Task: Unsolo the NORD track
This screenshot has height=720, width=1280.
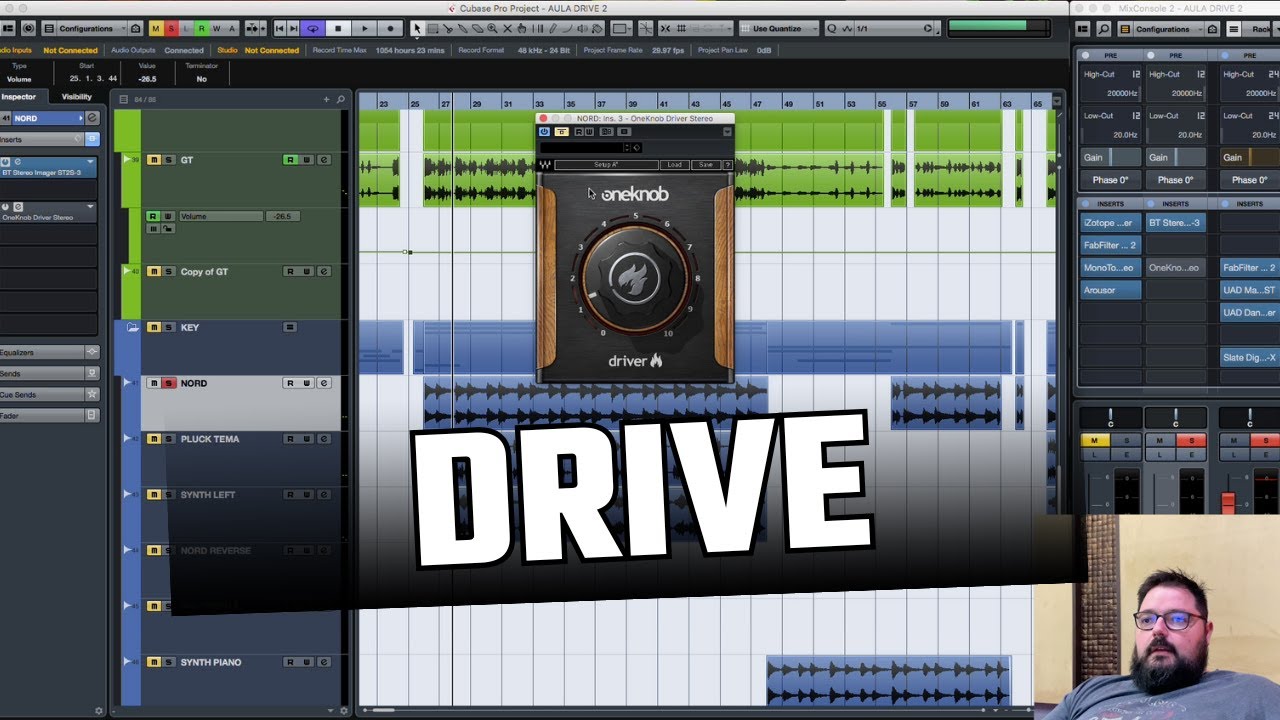Action: pyautogui.click(x=169, y=383)
